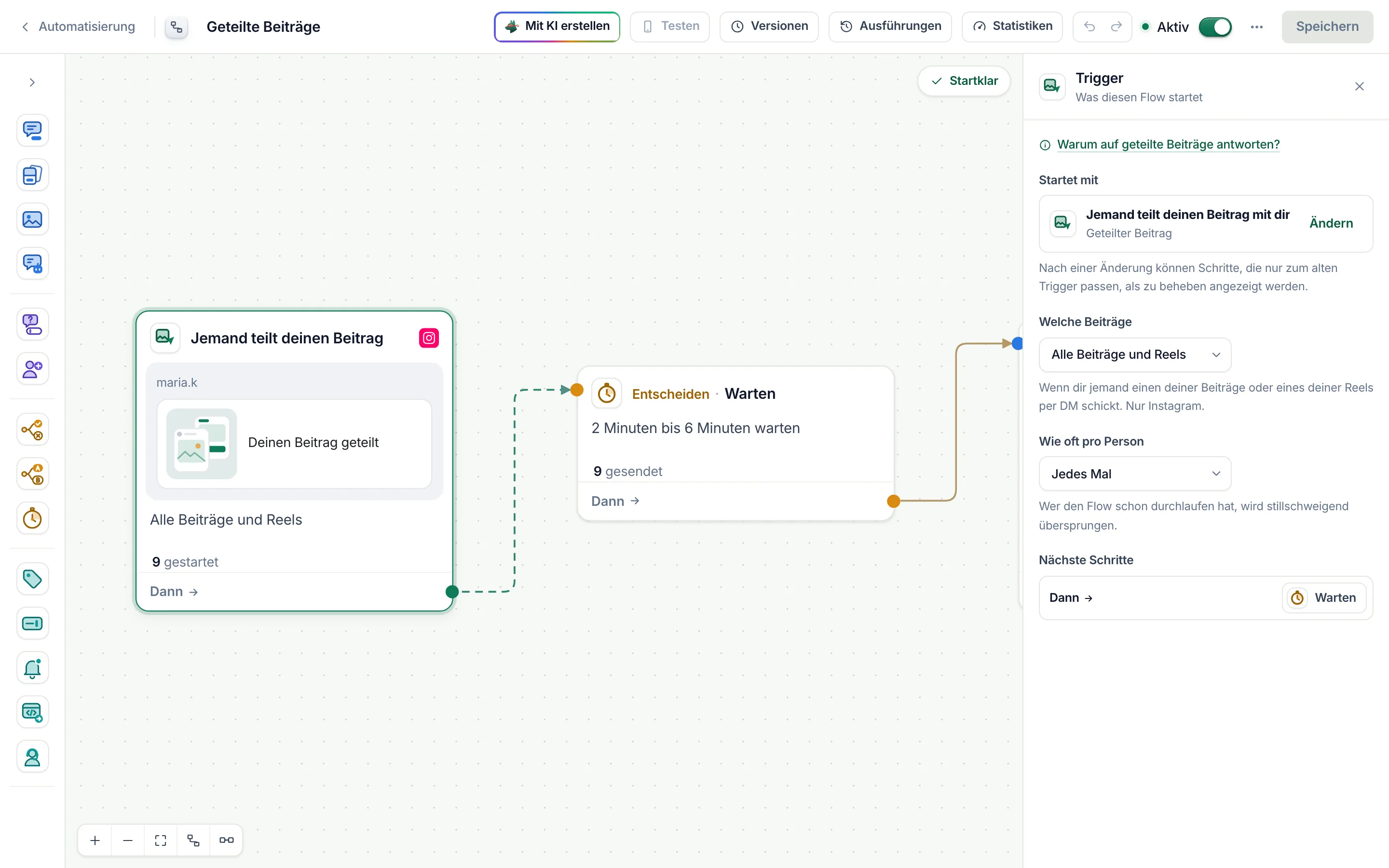Click Ändern to change the trigger
The image size is (1389, 868).
(x=1331, y=223)
